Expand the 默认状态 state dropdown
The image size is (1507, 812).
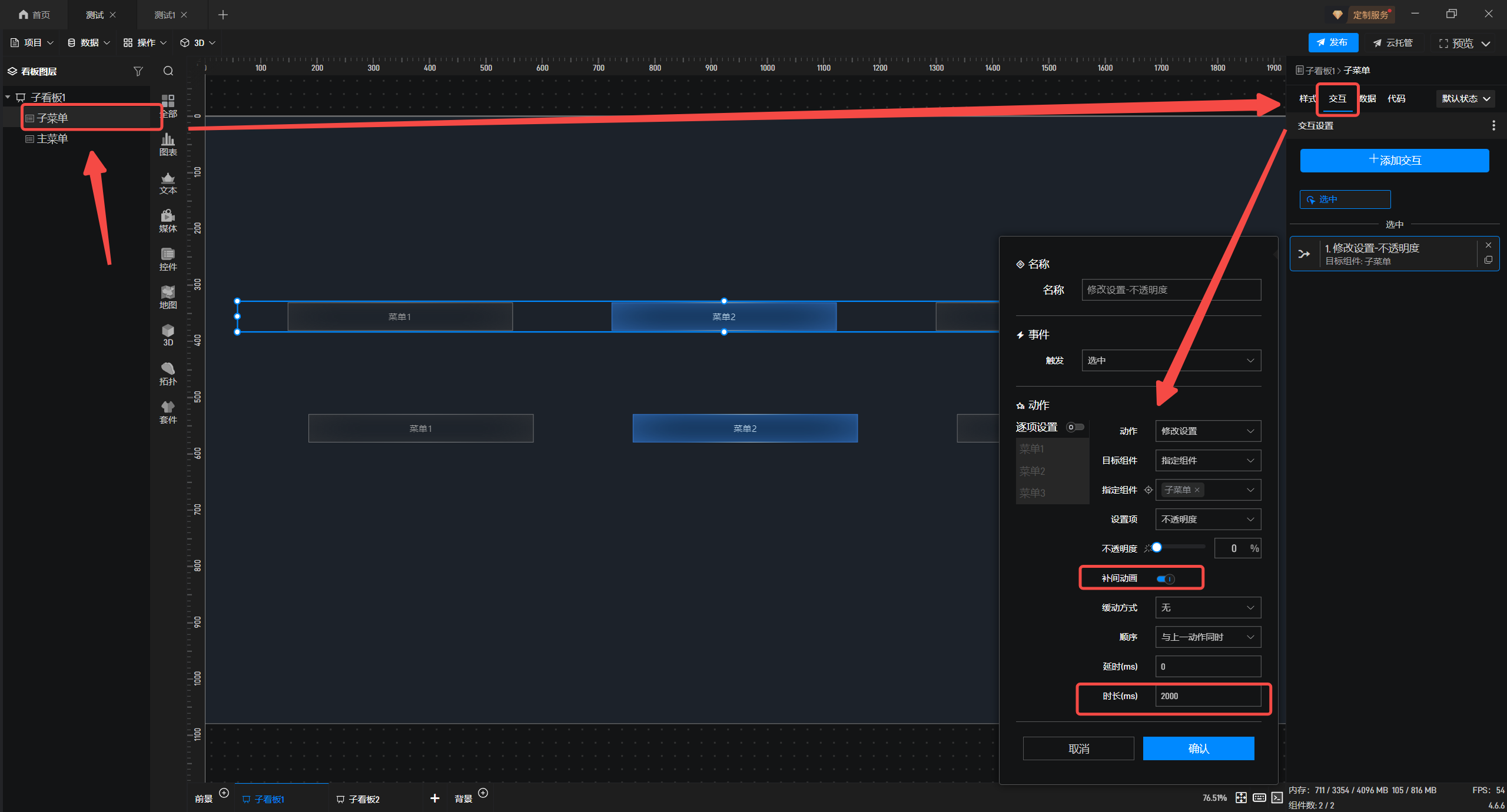[x=1466, y=99]
